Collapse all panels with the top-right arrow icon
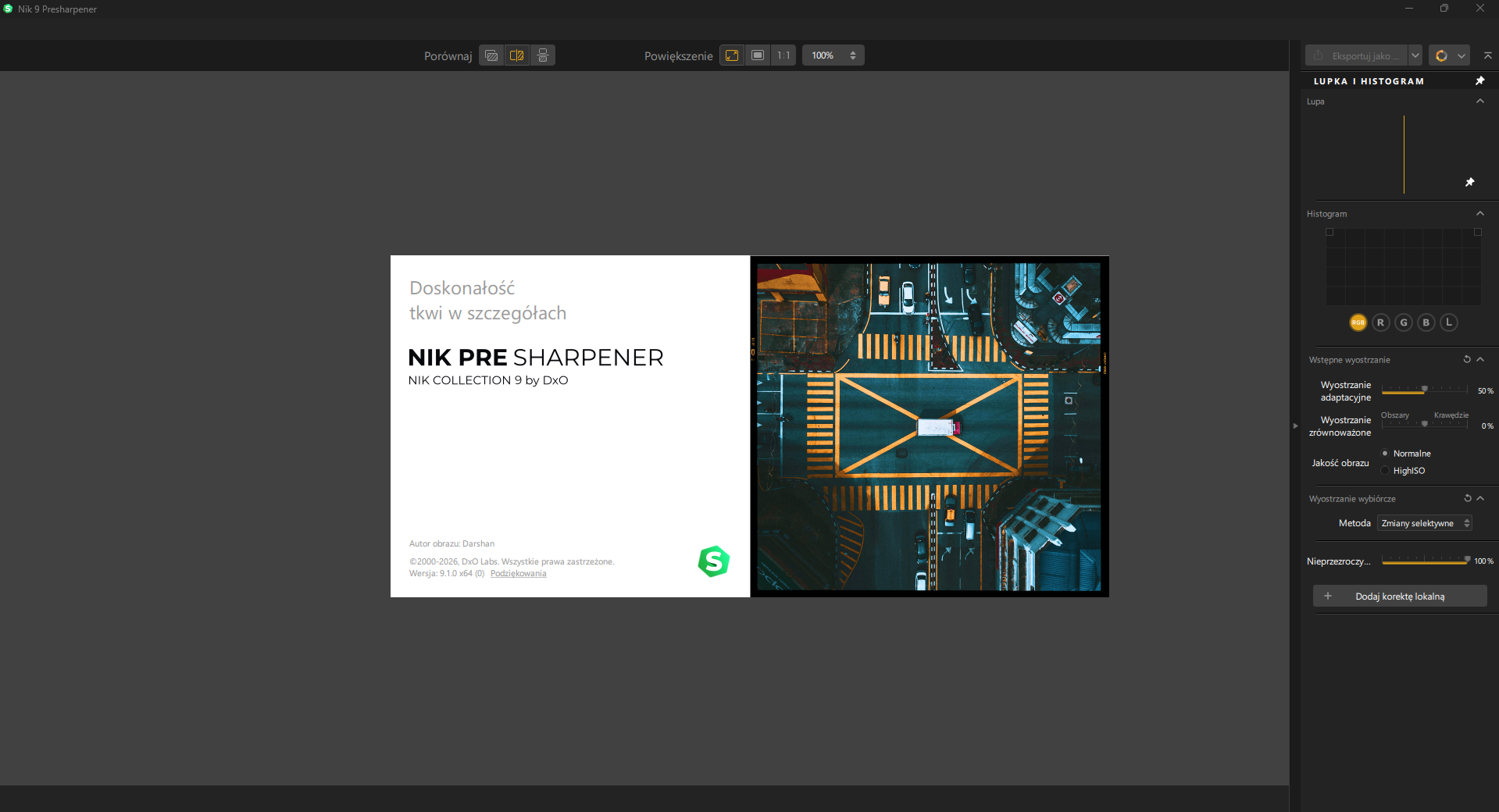The height and width of the screenshot is (812, 1499). coord(1487,55)
